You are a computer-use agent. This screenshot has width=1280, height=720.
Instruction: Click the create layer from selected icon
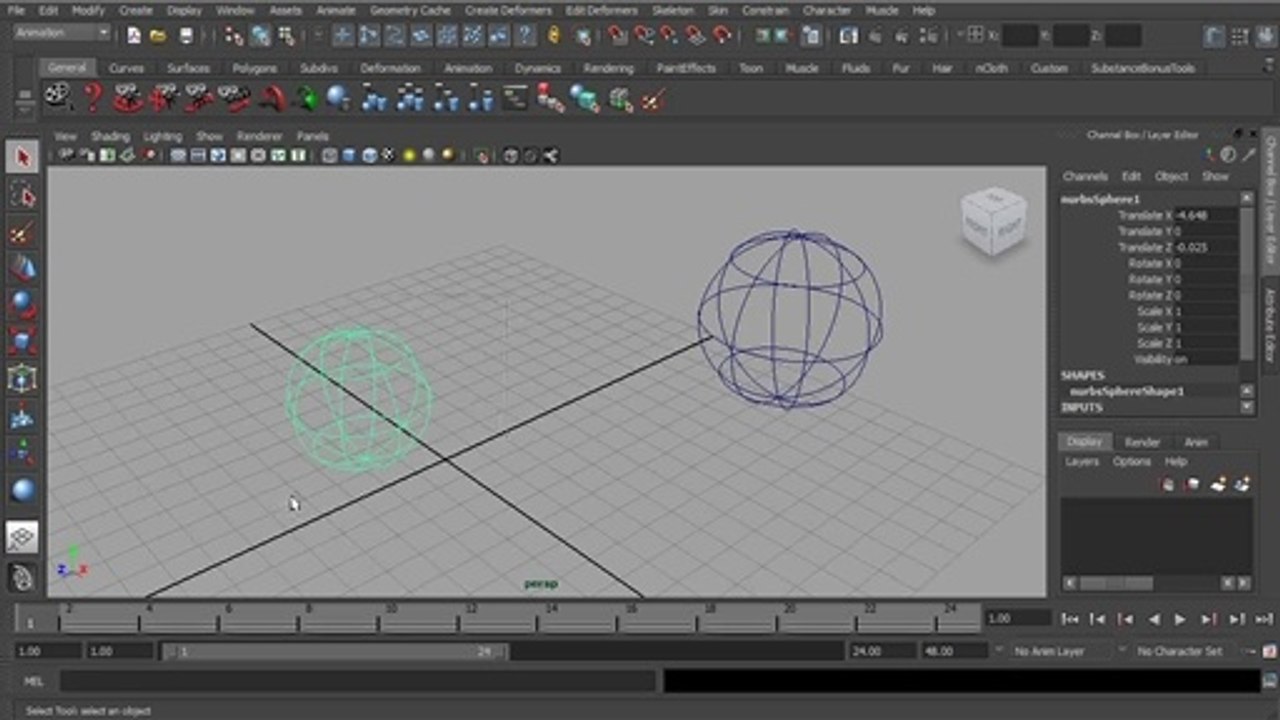(1241, 484)
